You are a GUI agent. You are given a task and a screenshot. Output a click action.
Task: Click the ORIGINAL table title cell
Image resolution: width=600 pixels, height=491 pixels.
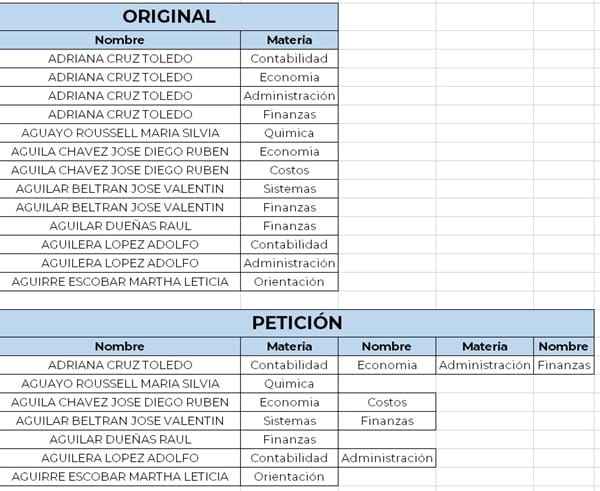point(169,16)
